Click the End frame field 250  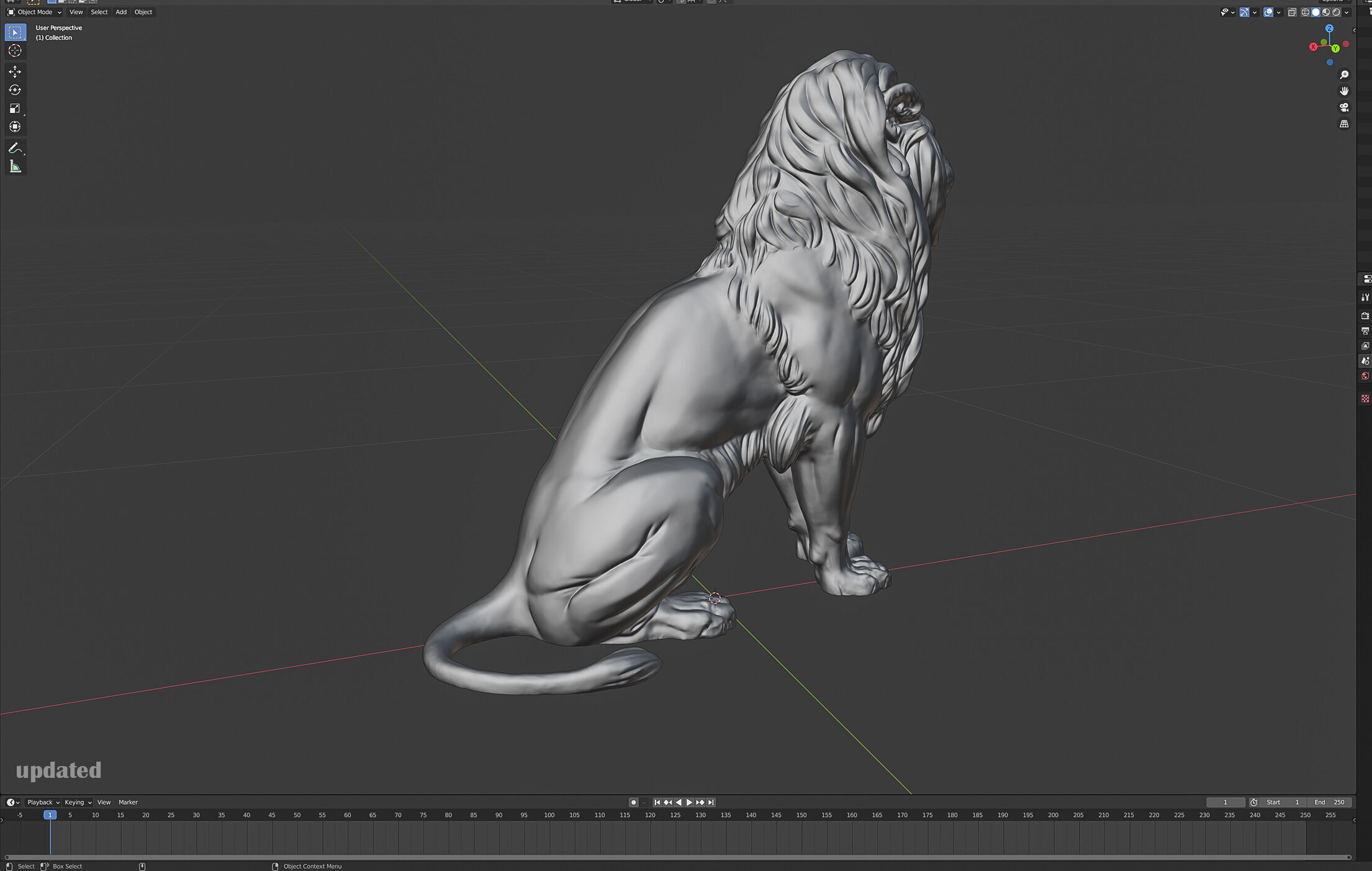(x=1330, y=802)
